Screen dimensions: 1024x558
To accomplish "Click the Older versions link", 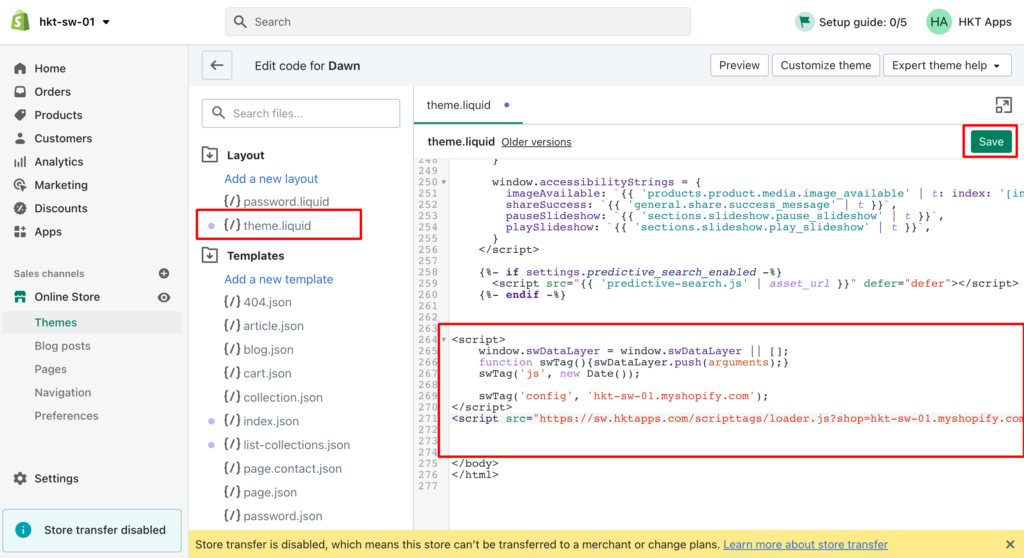I will tap(536, 142).
